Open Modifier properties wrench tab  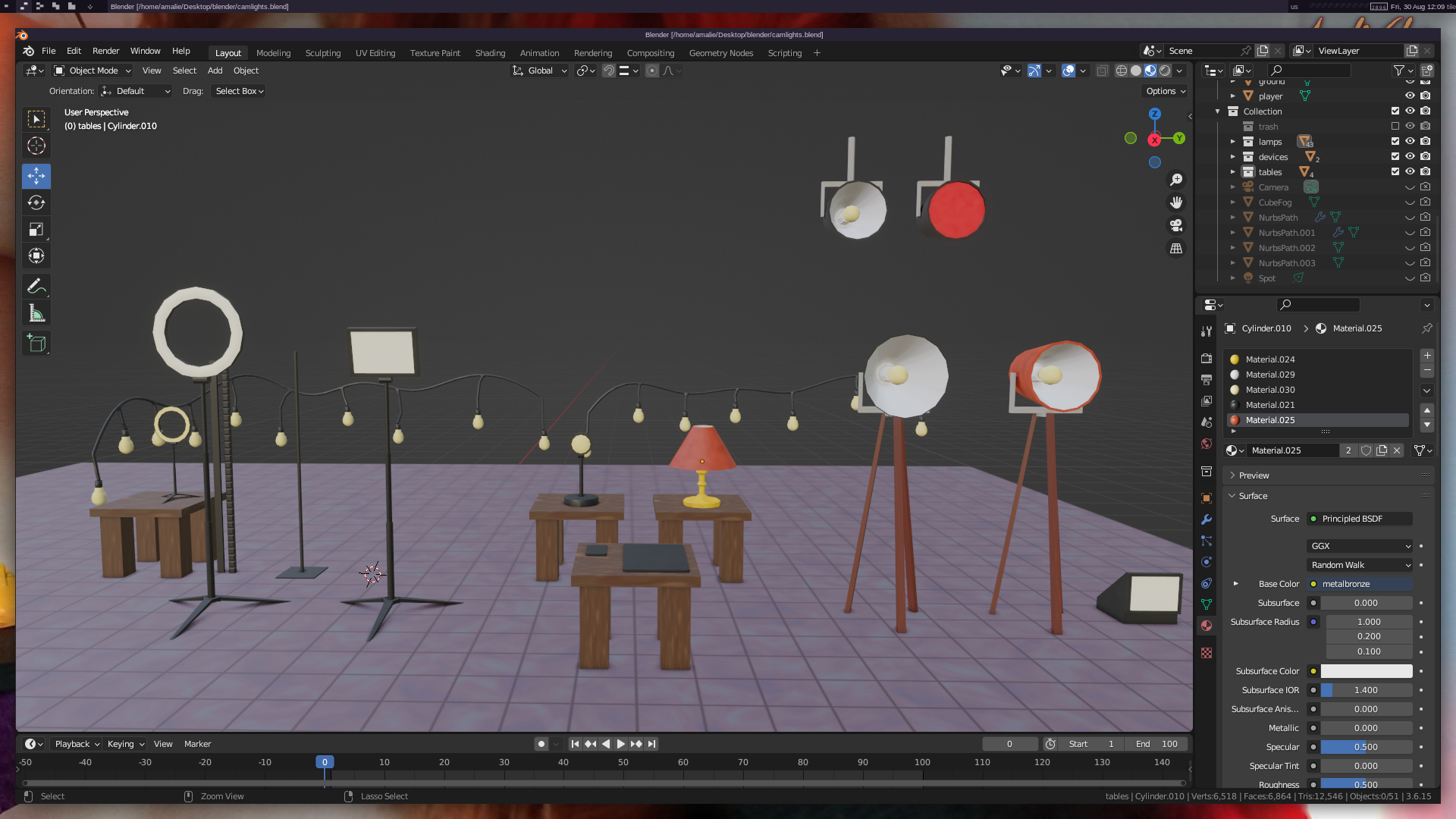(x=1207, y=519)
